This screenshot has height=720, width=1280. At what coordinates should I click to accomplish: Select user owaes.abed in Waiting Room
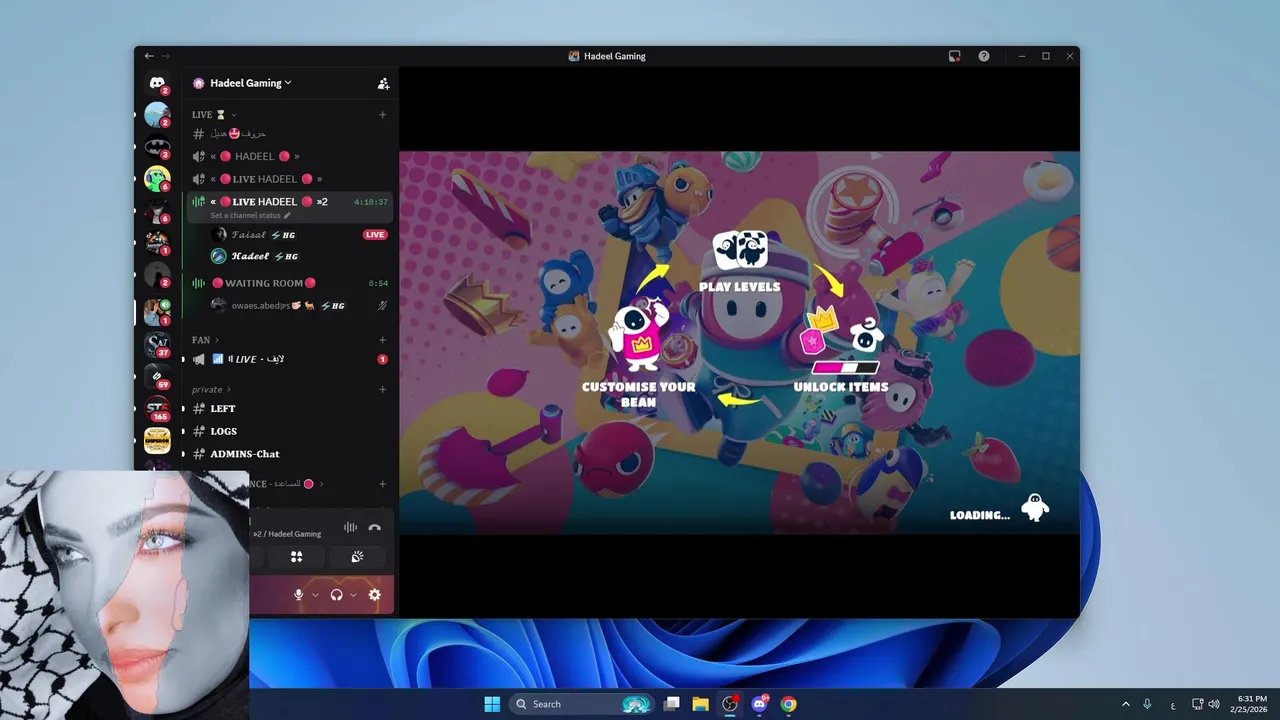pyautogui.click(x=298, y=305)
